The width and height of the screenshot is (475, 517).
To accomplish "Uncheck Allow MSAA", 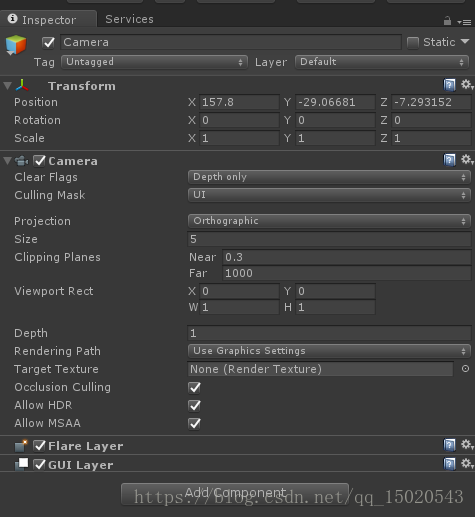I will tap(194, 423).
